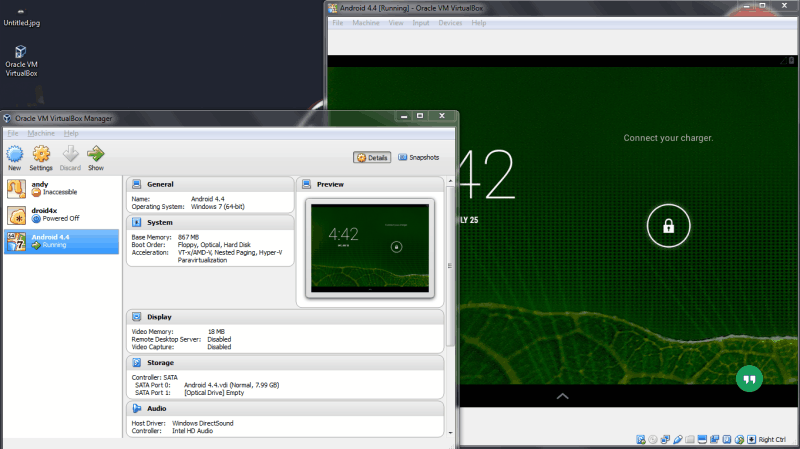800x449 pixels.
Task: Click the 'Right Ctrl' host key label
Action: (772, 439)
